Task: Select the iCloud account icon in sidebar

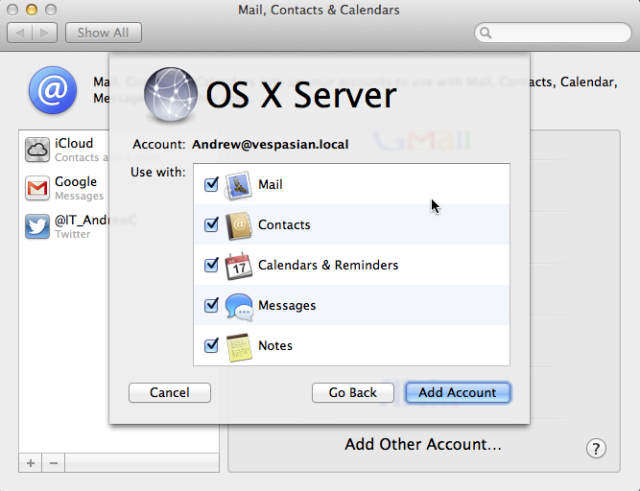Action: click(x=37, y=150)
